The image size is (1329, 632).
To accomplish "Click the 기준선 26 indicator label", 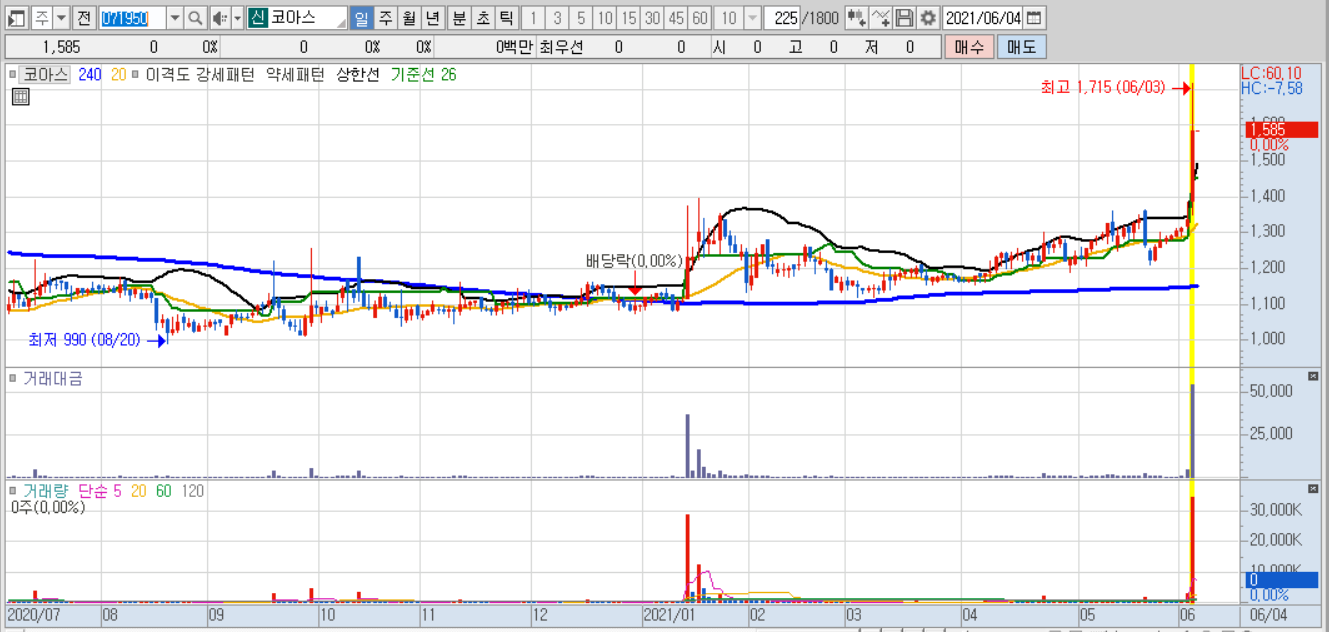I will click(423, 74).
